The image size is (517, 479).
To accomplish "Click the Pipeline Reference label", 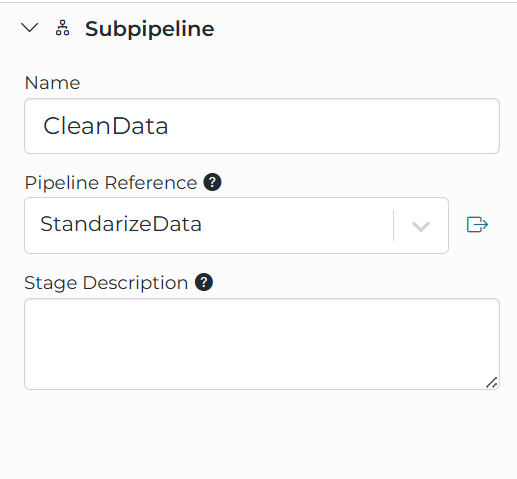I will click(x=111, y=183).
